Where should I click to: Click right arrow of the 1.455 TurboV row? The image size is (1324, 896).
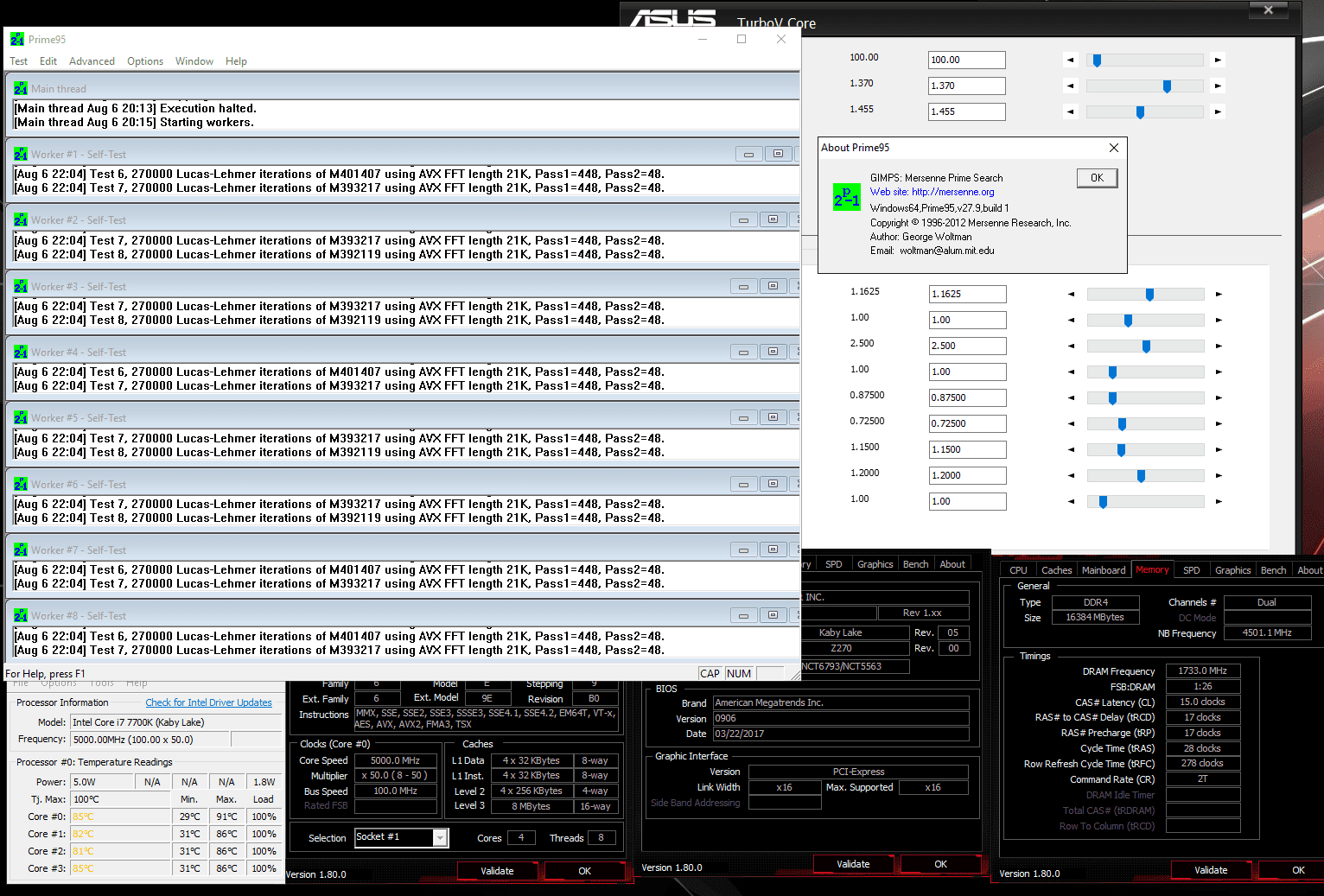point(1218,111)
